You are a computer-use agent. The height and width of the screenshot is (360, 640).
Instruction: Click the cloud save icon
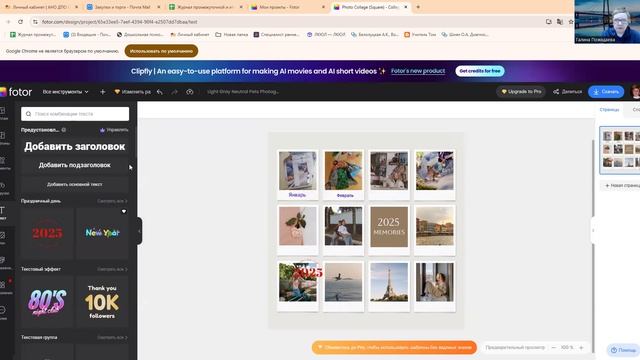click(190, 92)
